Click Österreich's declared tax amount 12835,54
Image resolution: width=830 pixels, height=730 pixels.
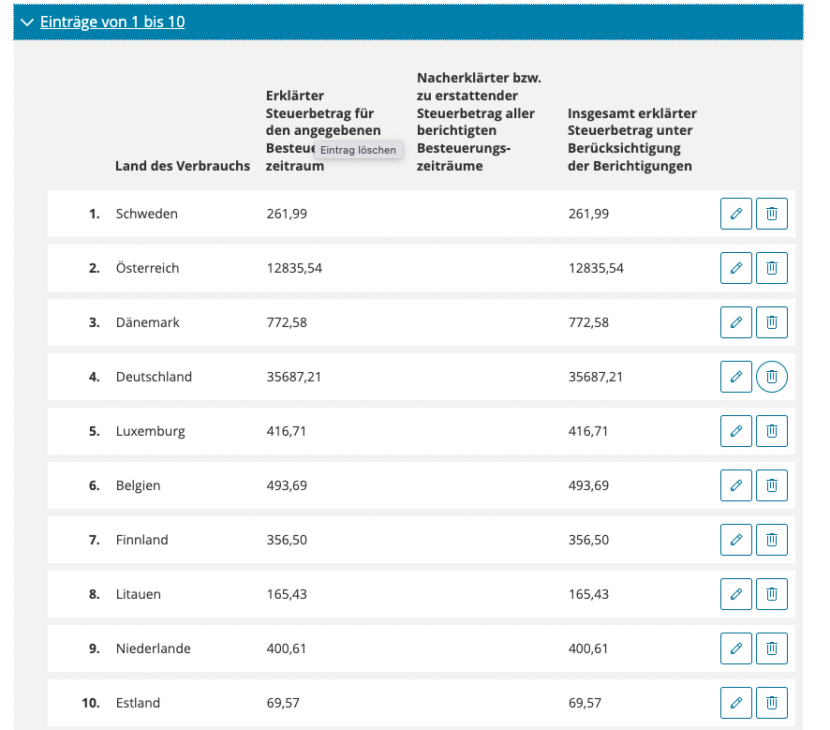click(294, 268)
